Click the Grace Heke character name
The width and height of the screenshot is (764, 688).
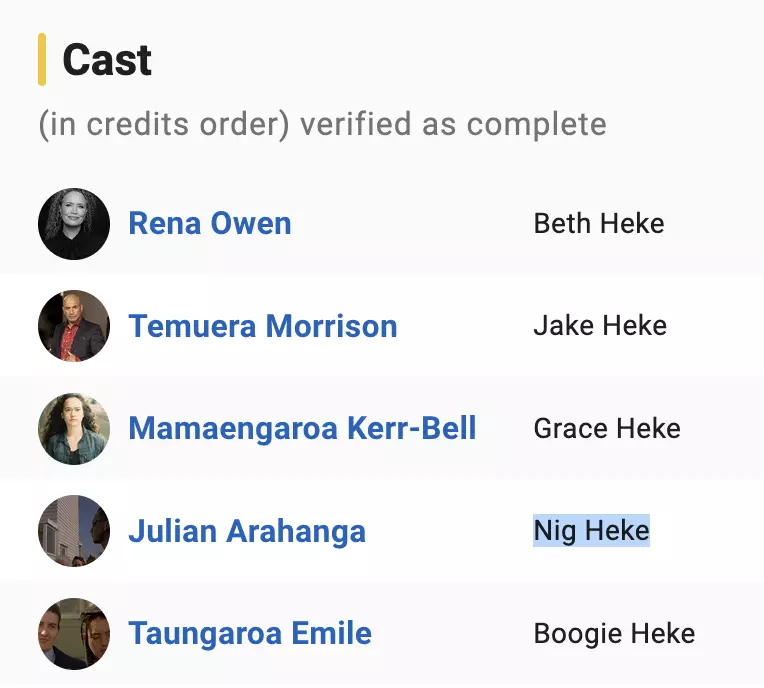coord(607,429)
